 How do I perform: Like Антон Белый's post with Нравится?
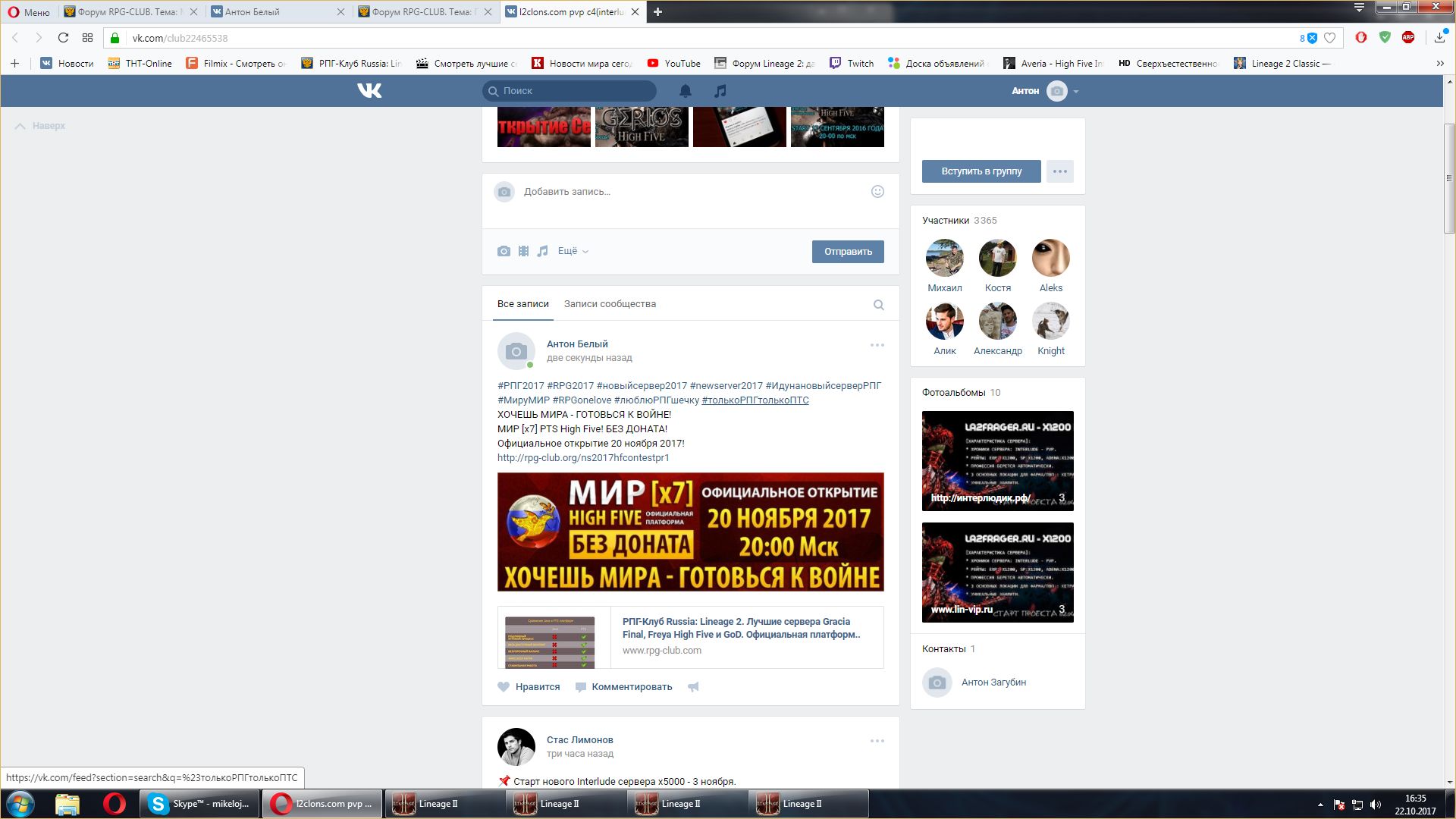pos(529,687)
